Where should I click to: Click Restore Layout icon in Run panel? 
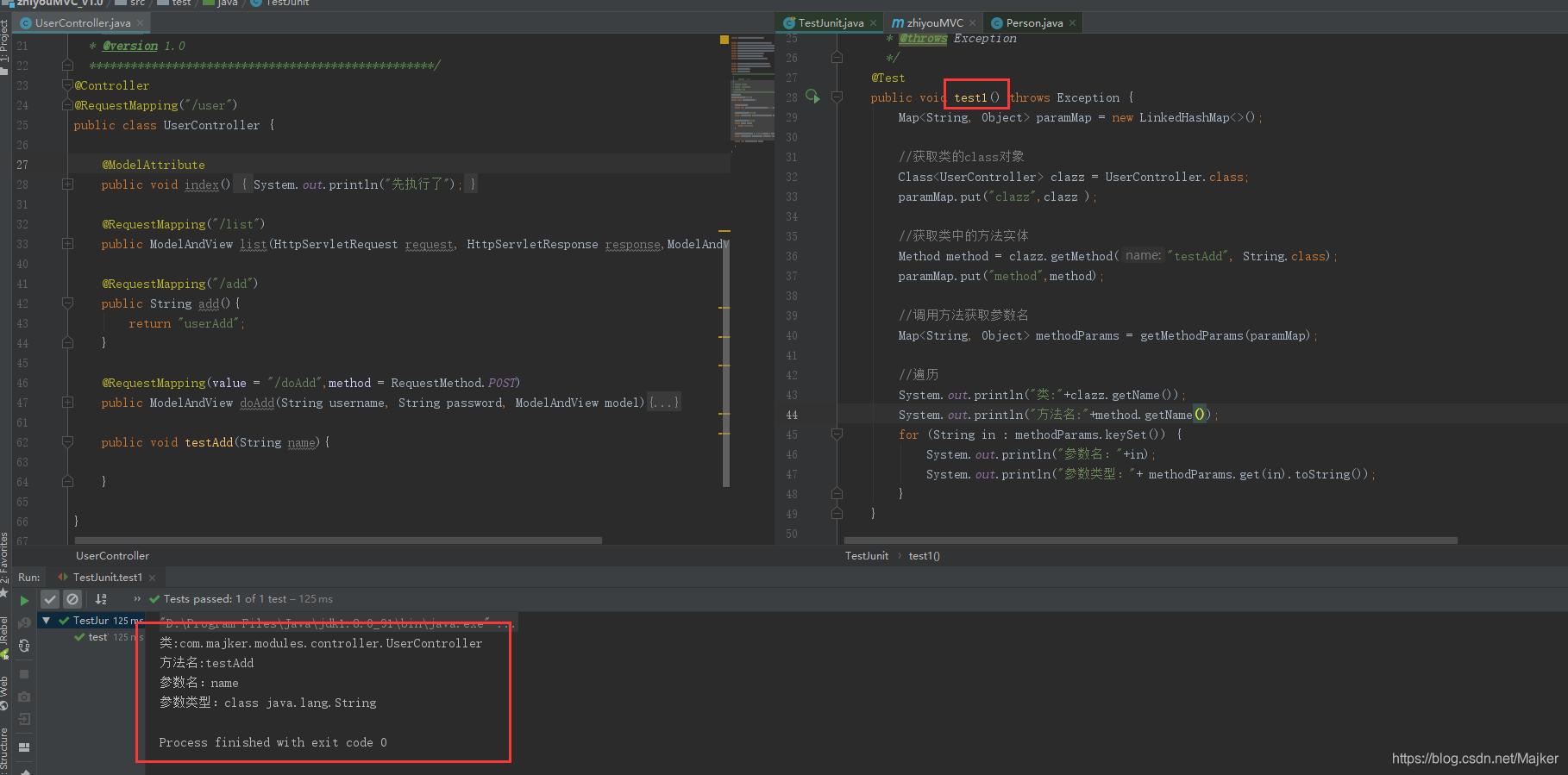(x=24, y=747)
